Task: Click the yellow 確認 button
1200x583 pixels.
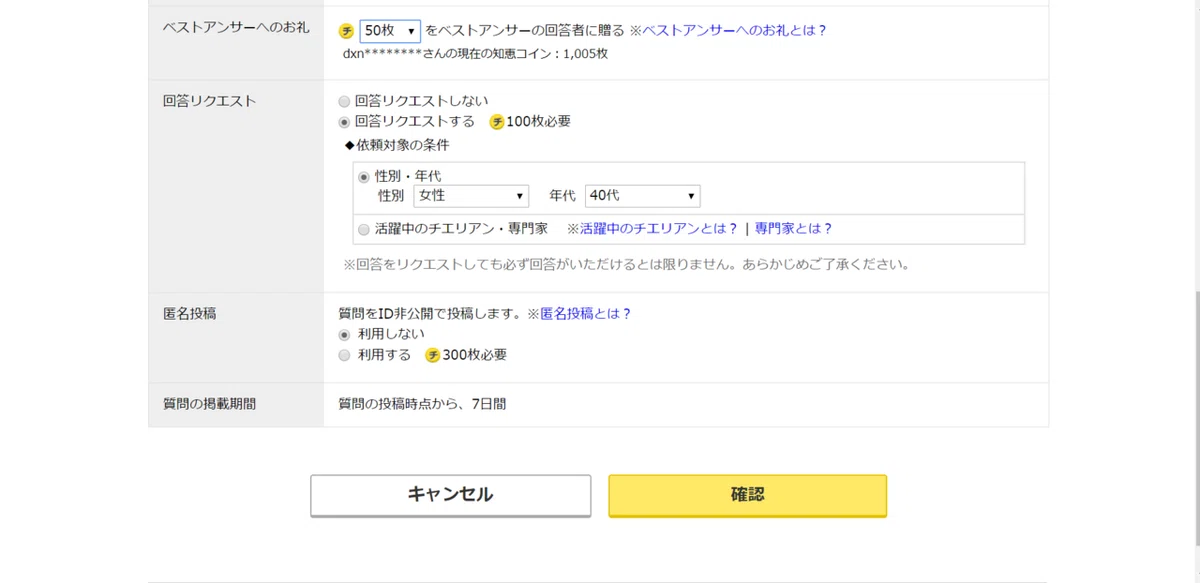Action: click(x=748, y=495)
